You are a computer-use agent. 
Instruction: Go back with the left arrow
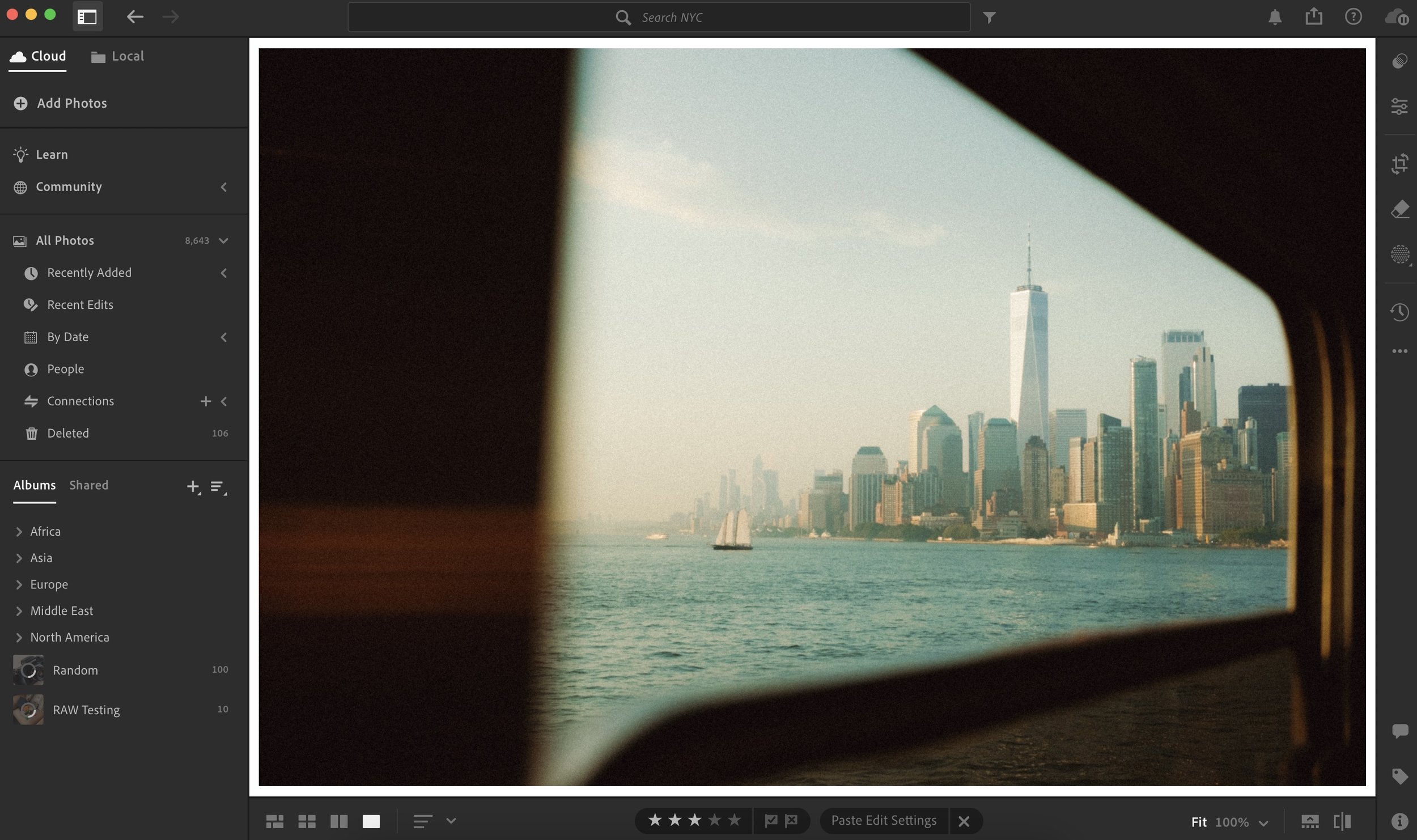tap(135, 17)
